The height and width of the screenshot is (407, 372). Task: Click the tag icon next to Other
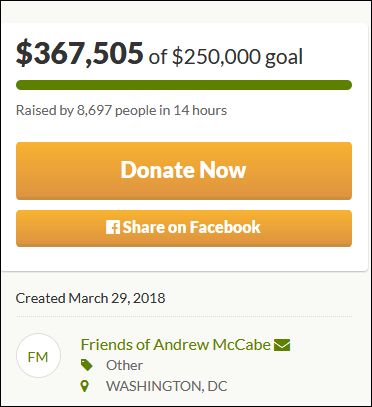pyautogui.click(x=87, y=365)
